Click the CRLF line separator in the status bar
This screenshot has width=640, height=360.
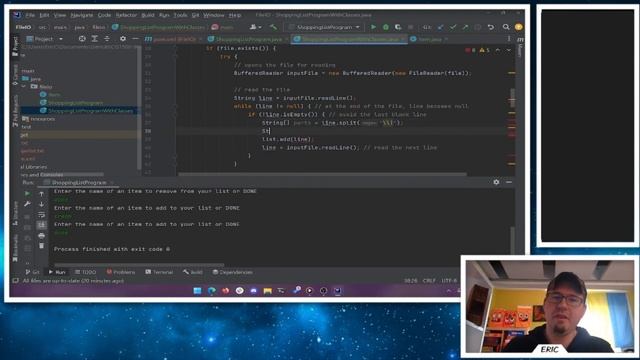[x=429, y=280]
